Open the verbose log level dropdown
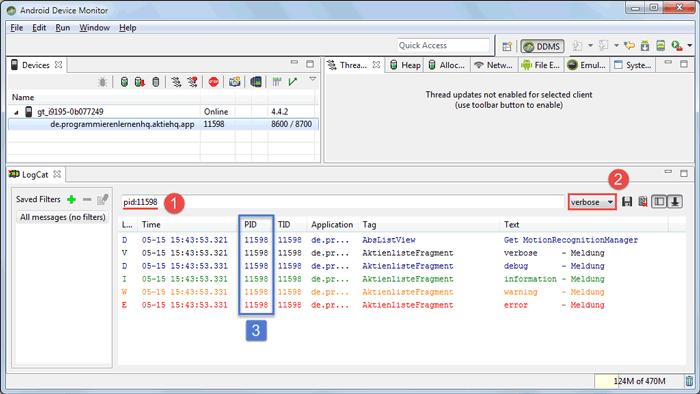This screenshot has height=394, width=700. (592, 202)
